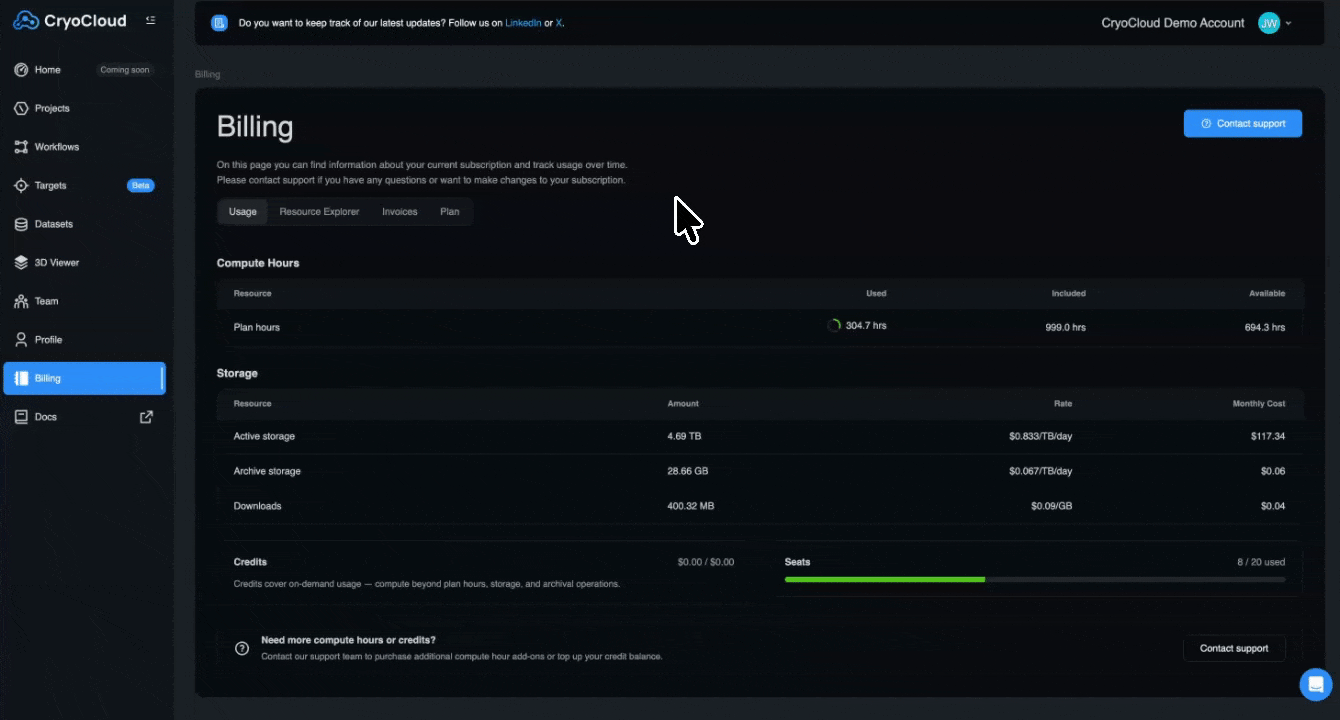
Task: Click the Projects icon in sidebar
Action: [x=21, y=108]
